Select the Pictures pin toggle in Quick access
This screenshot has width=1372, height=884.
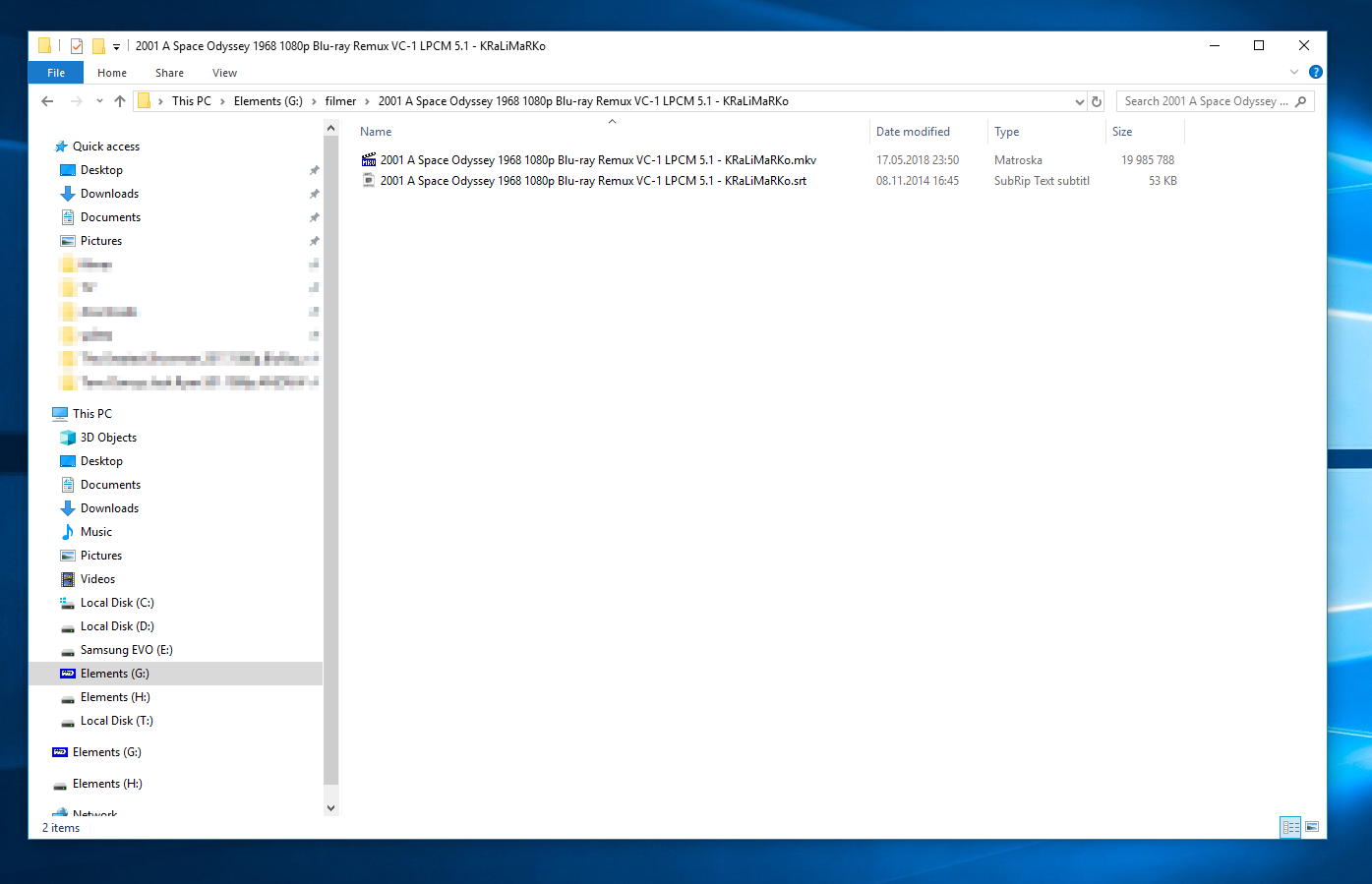[314, 240]
